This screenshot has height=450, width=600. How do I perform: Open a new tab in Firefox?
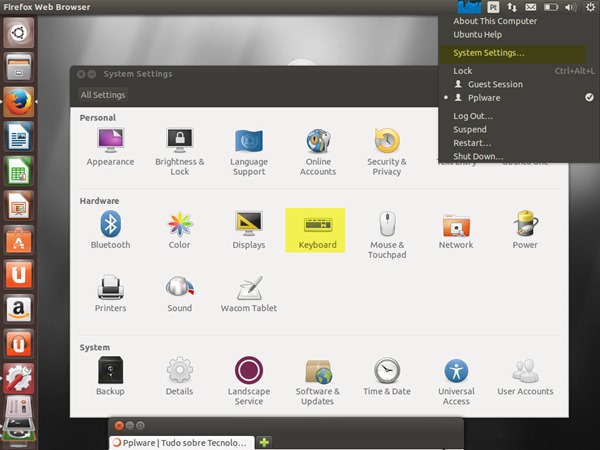[264, 442]
